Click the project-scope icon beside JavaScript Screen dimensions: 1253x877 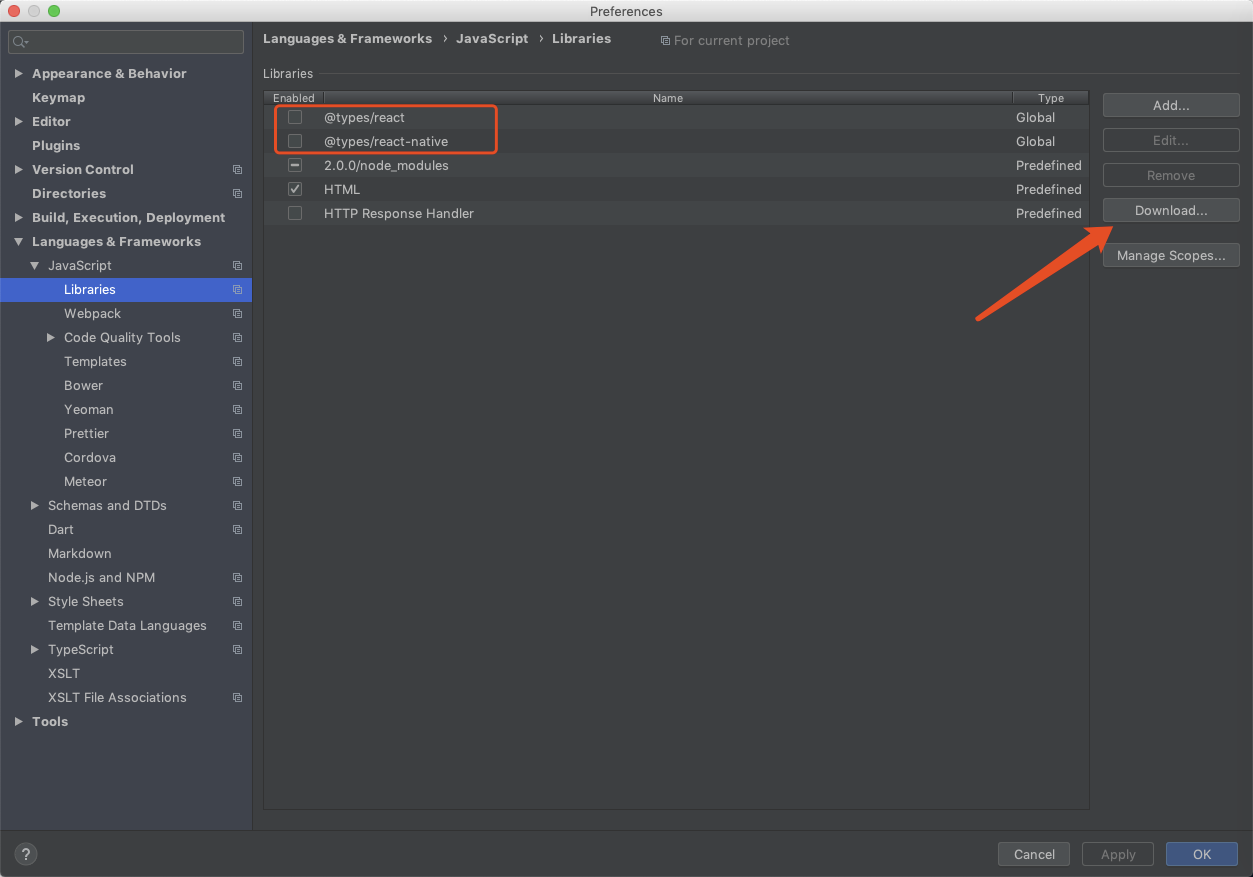click(237, 266)
